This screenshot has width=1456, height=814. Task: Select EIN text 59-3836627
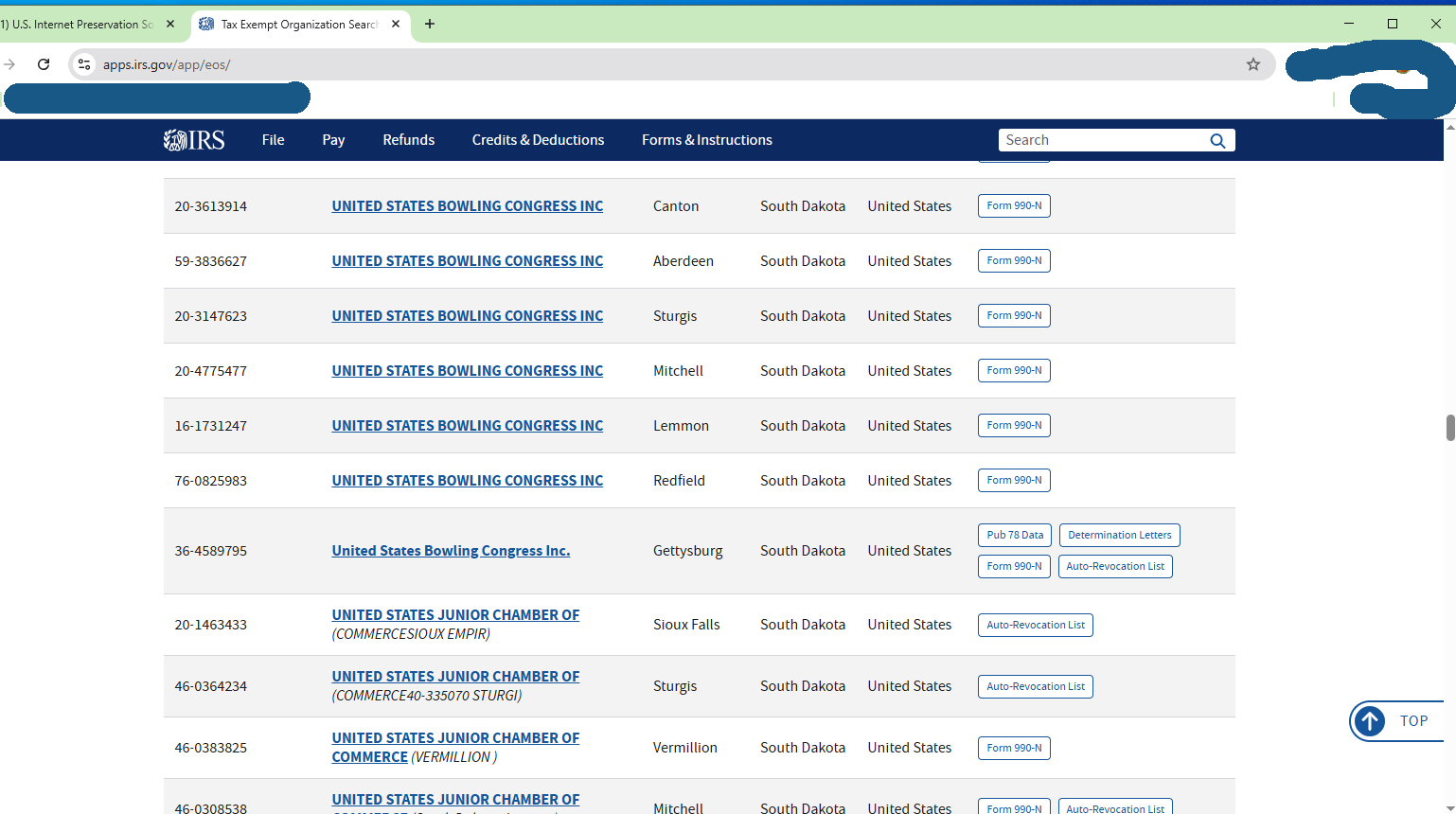(210, 261)
